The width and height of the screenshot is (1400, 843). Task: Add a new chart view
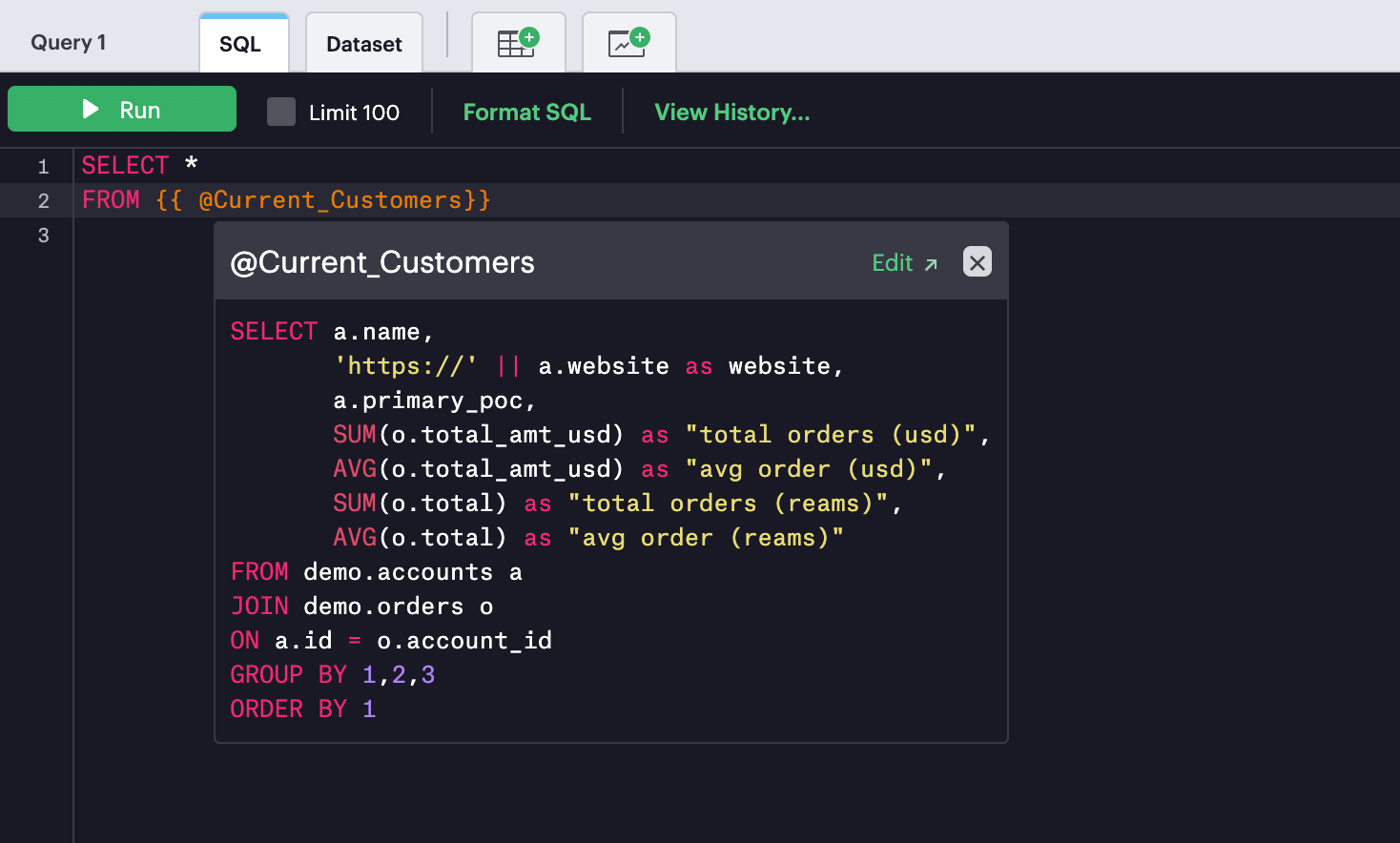click(629, 42)
